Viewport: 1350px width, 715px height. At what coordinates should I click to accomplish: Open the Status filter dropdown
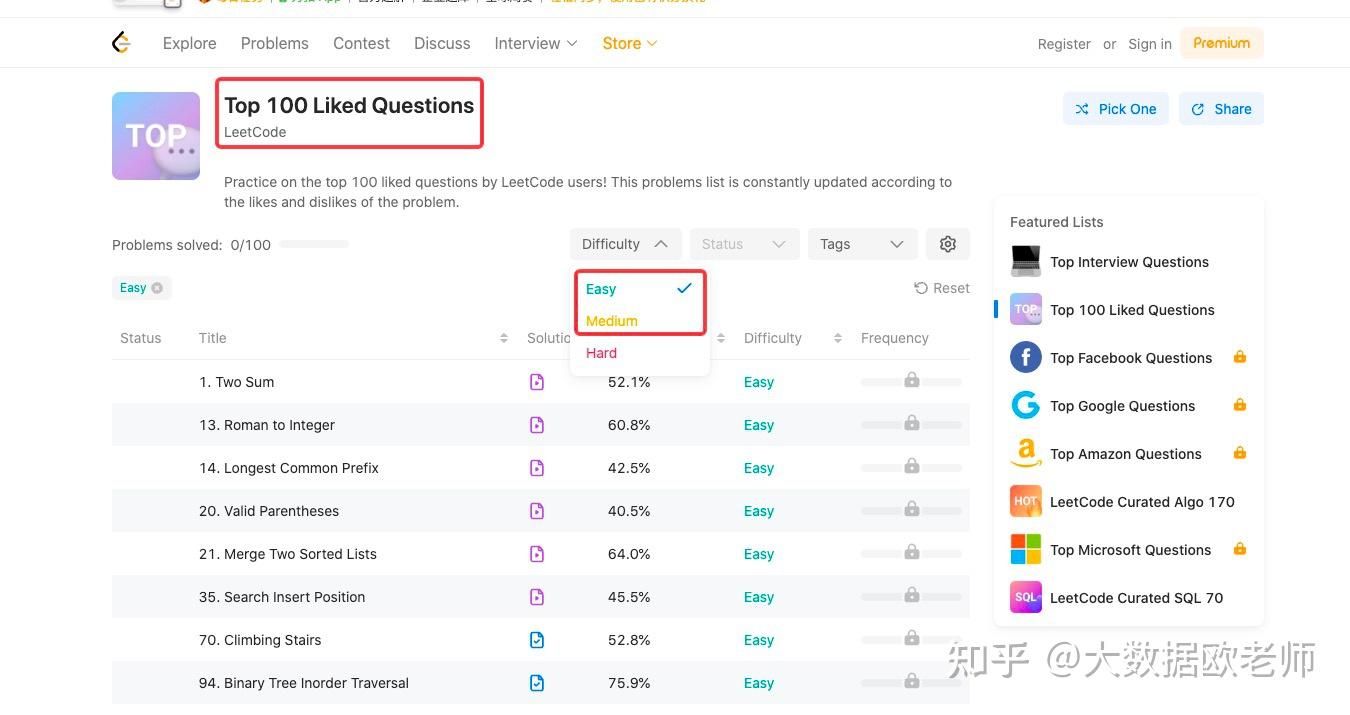click(744, 243)
